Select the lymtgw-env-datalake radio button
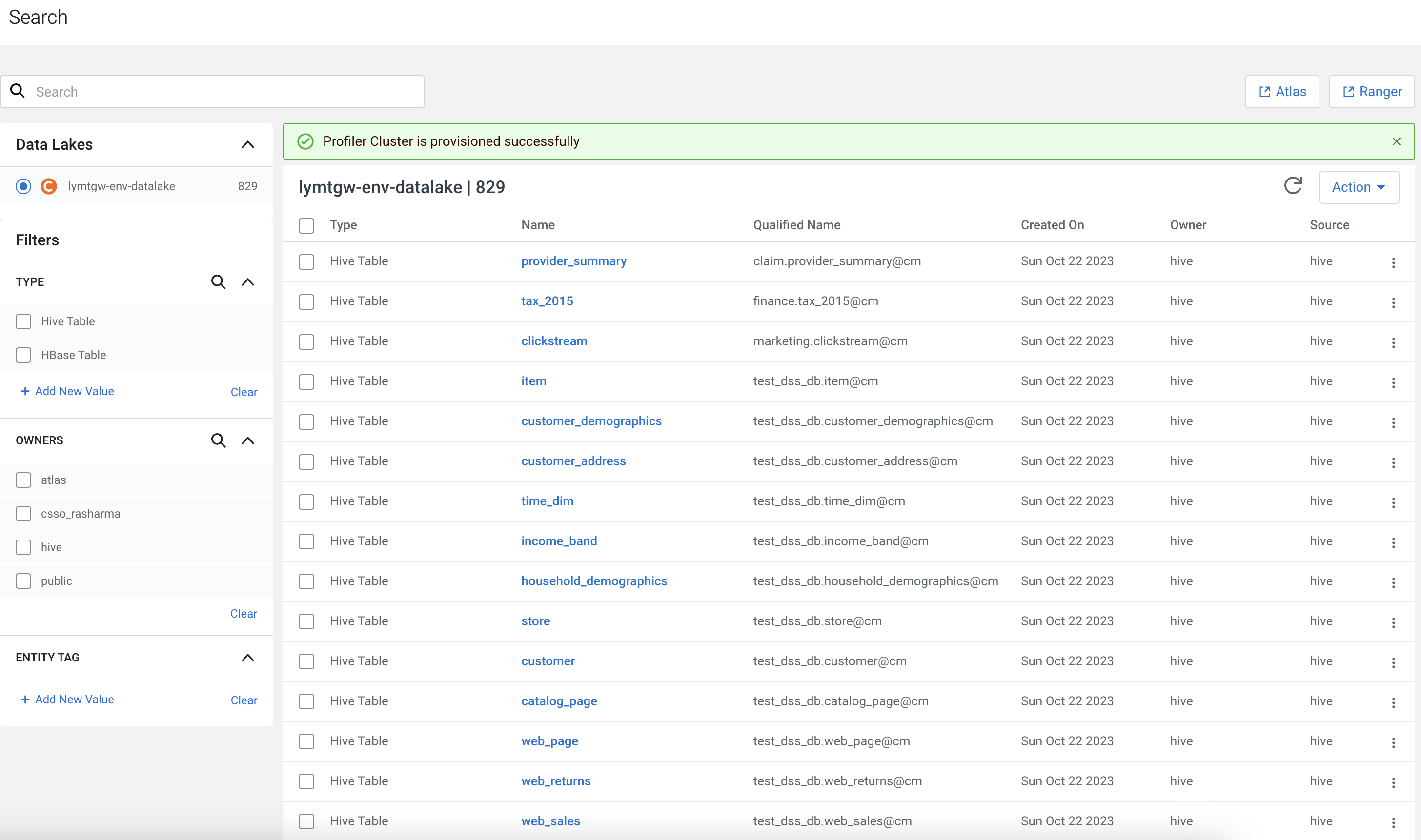1421x840 pixels. [23, 186]
